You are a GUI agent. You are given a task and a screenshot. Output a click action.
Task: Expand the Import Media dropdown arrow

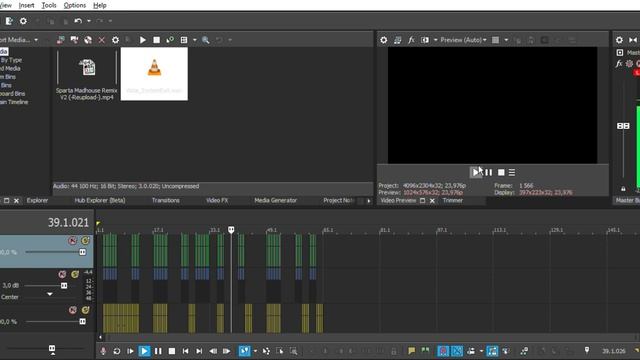point(36,40)
